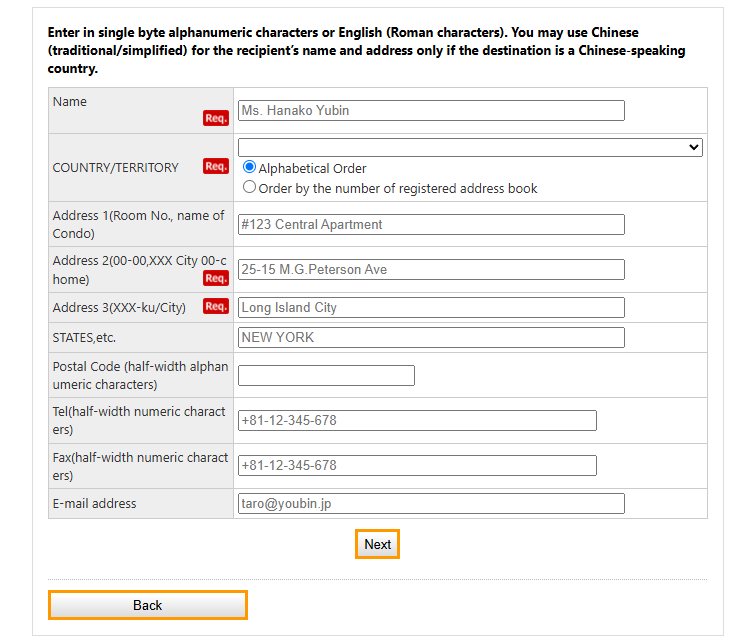
Task: Click the Req. badge beside Address 3
Action: [216, 306]
